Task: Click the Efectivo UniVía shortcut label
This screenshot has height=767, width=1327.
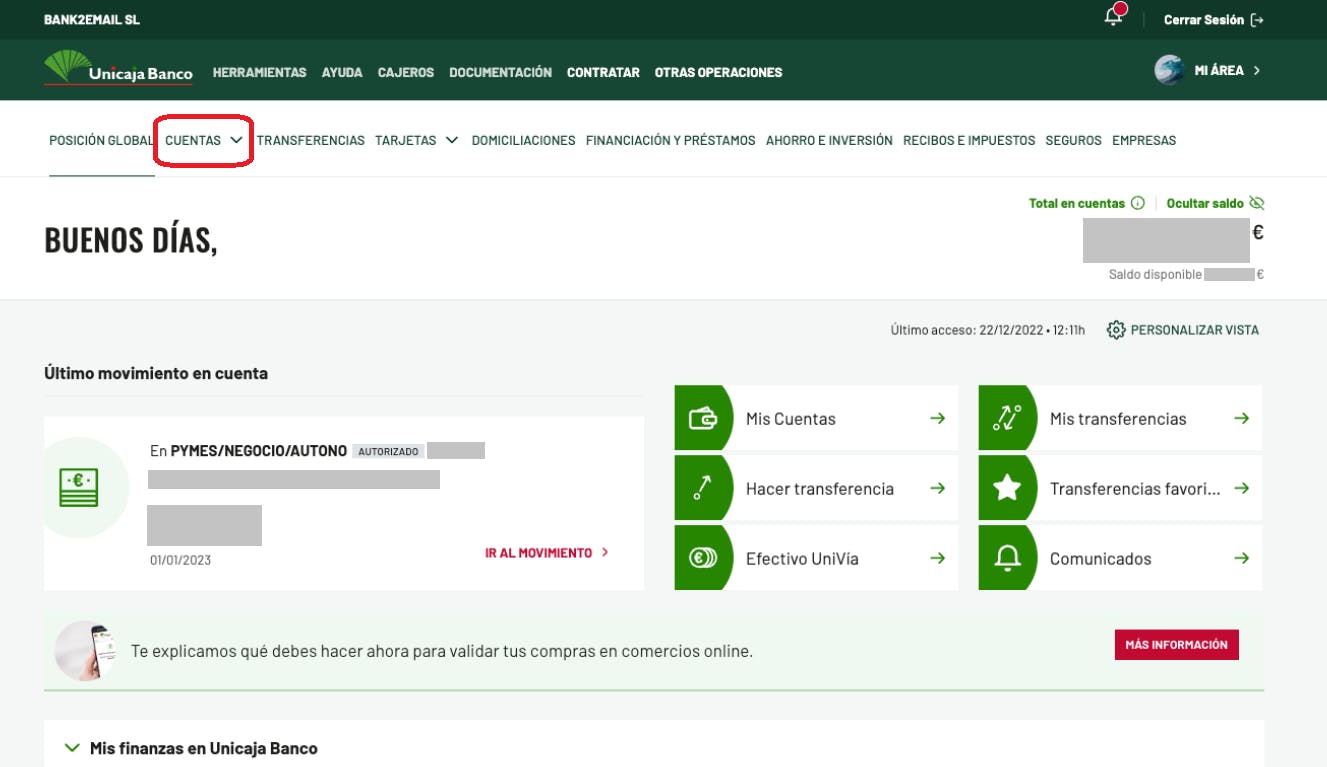Action: click(x=803, y=559)
